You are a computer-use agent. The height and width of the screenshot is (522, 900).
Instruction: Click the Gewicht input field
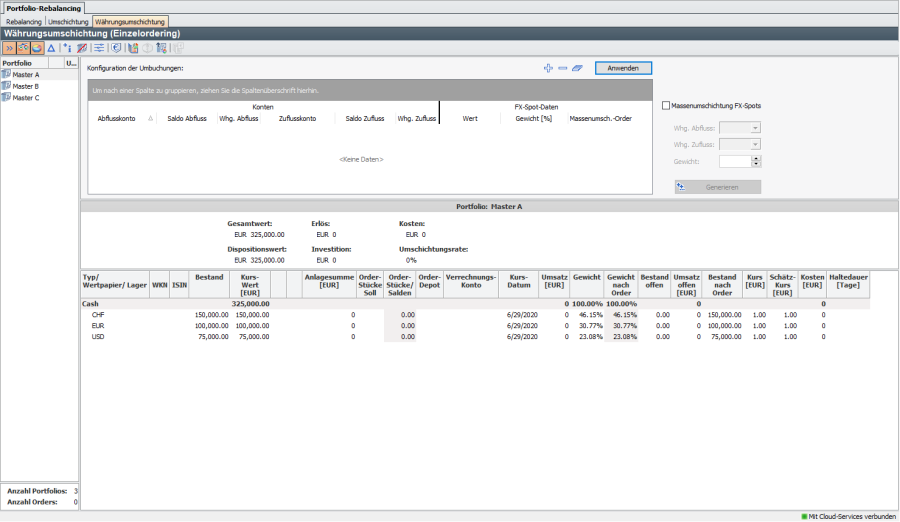point(734,161)
